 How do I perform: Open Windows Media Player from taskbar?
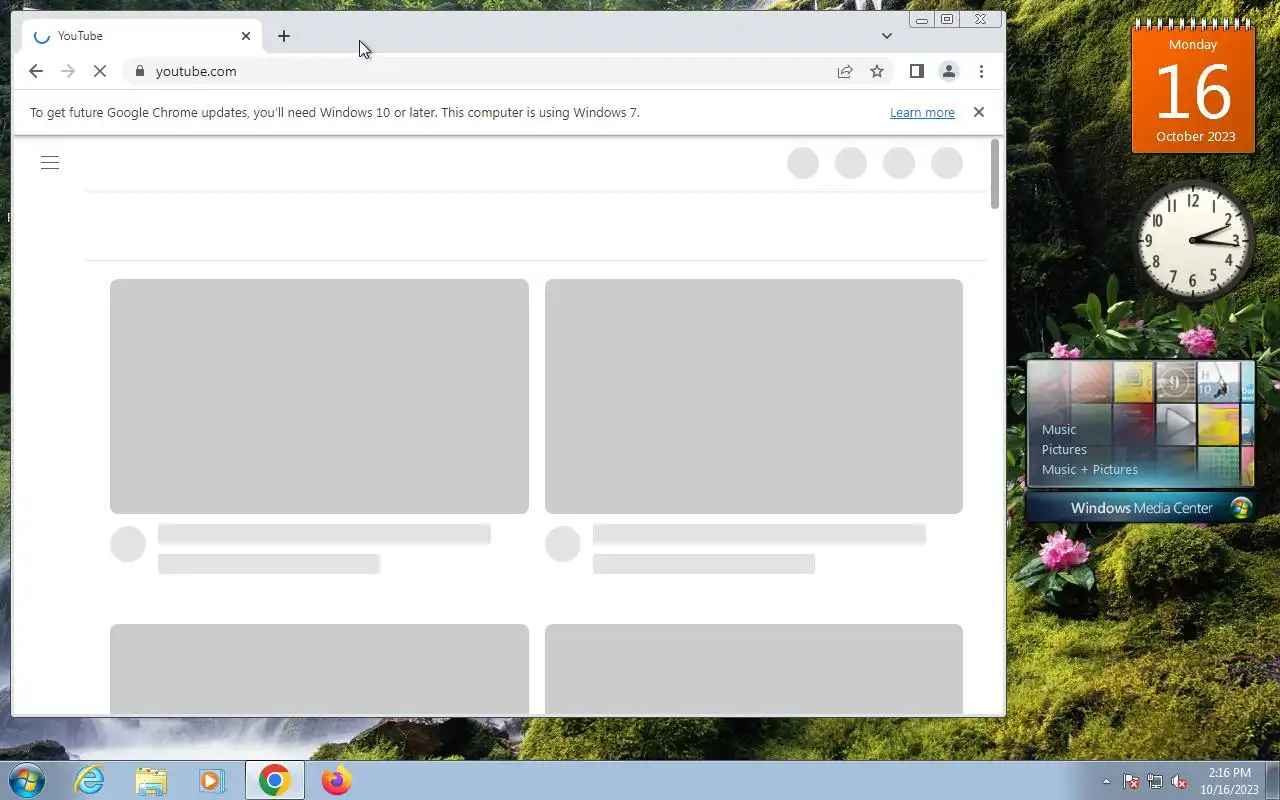212,780
